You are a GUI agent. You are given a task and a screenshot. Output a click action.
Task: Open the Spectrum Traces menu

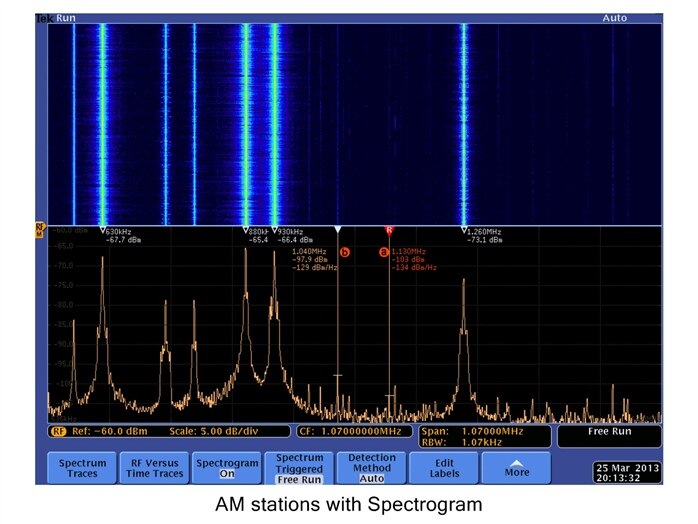[82, 468]
